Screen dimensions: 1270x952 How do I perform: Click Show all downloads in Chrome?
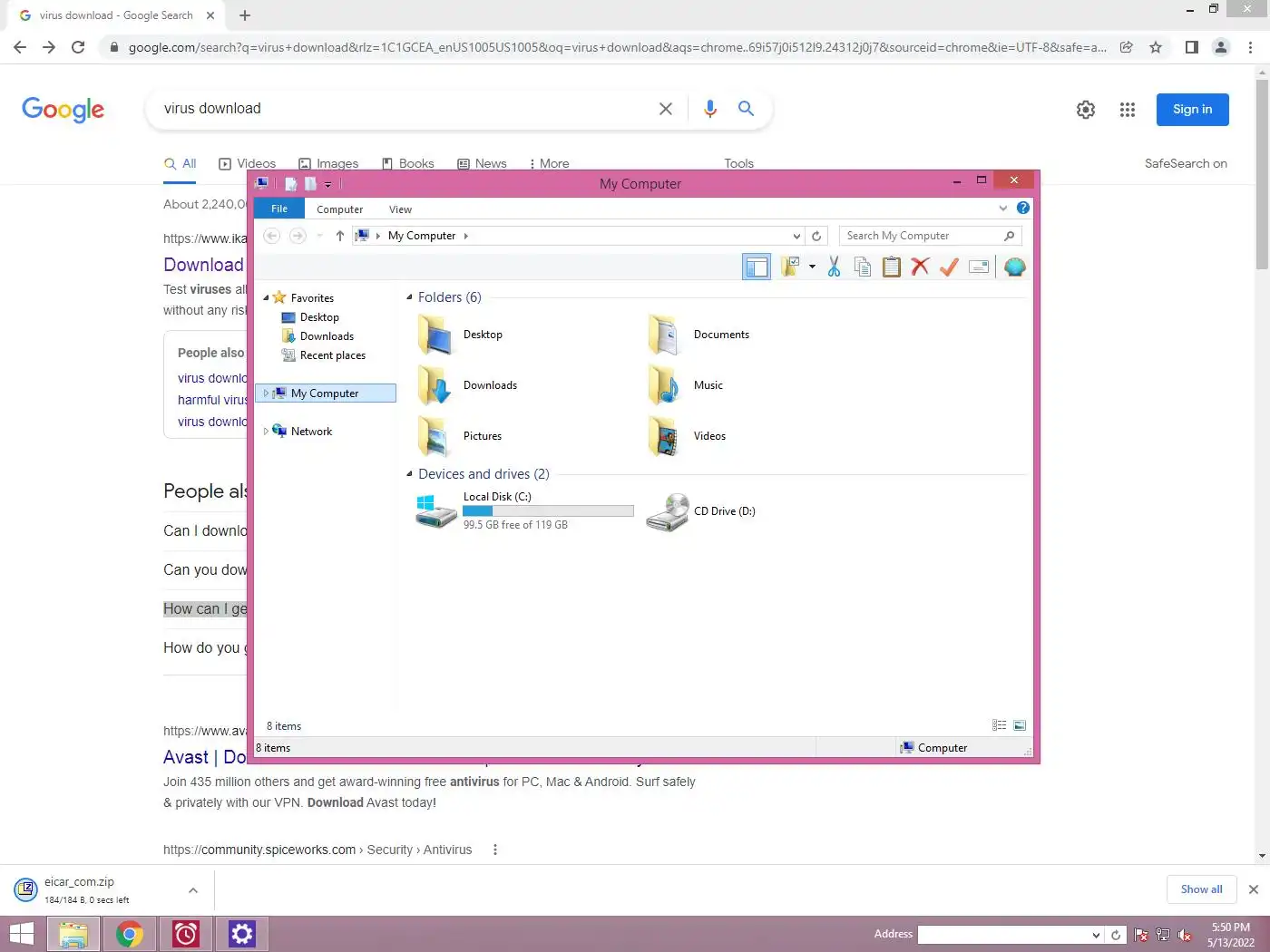tap(1201, 889)
